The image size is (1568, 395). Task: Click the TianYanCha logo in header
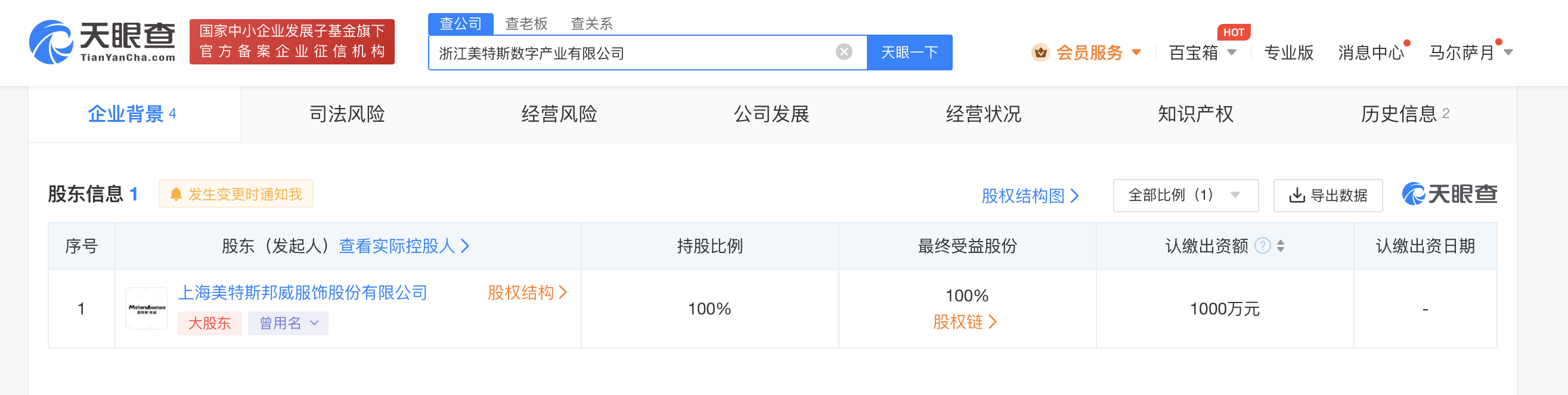(x=103, y=41)
